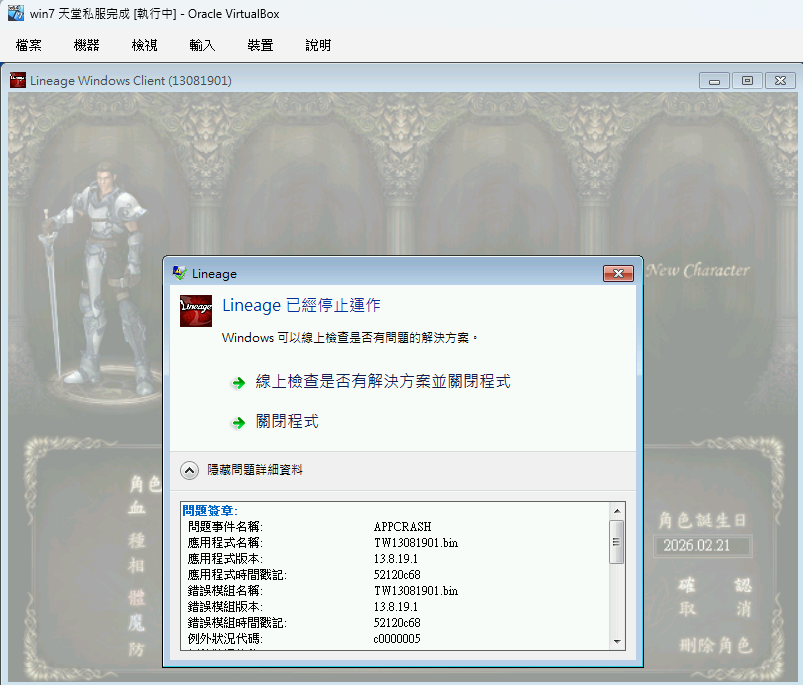This screenshot has height=685, width=803.
Task: Open the 說明 menu
Action: coord(318,45)
